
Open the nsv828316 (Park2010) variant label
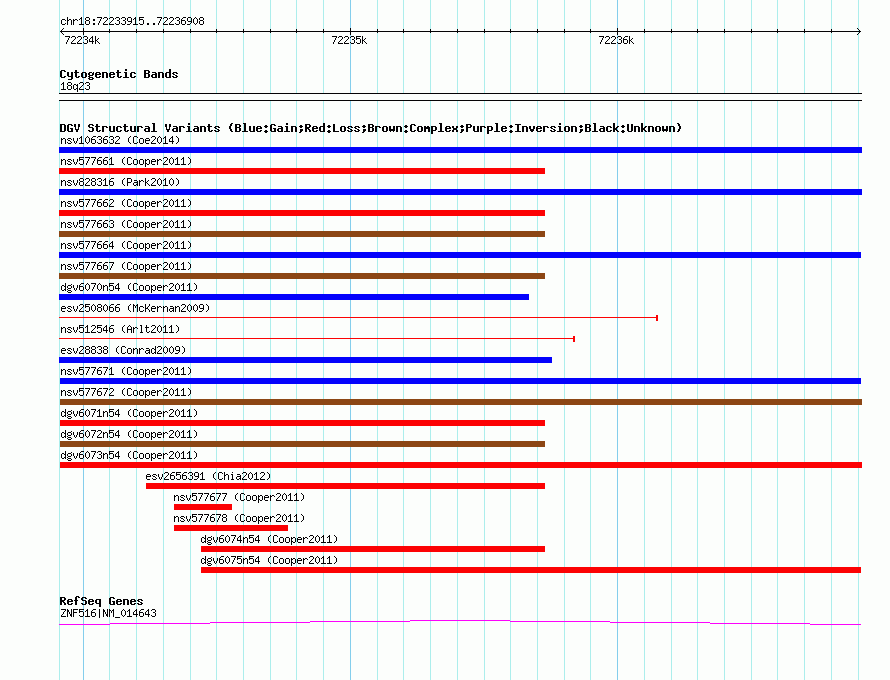pos(120,182)
